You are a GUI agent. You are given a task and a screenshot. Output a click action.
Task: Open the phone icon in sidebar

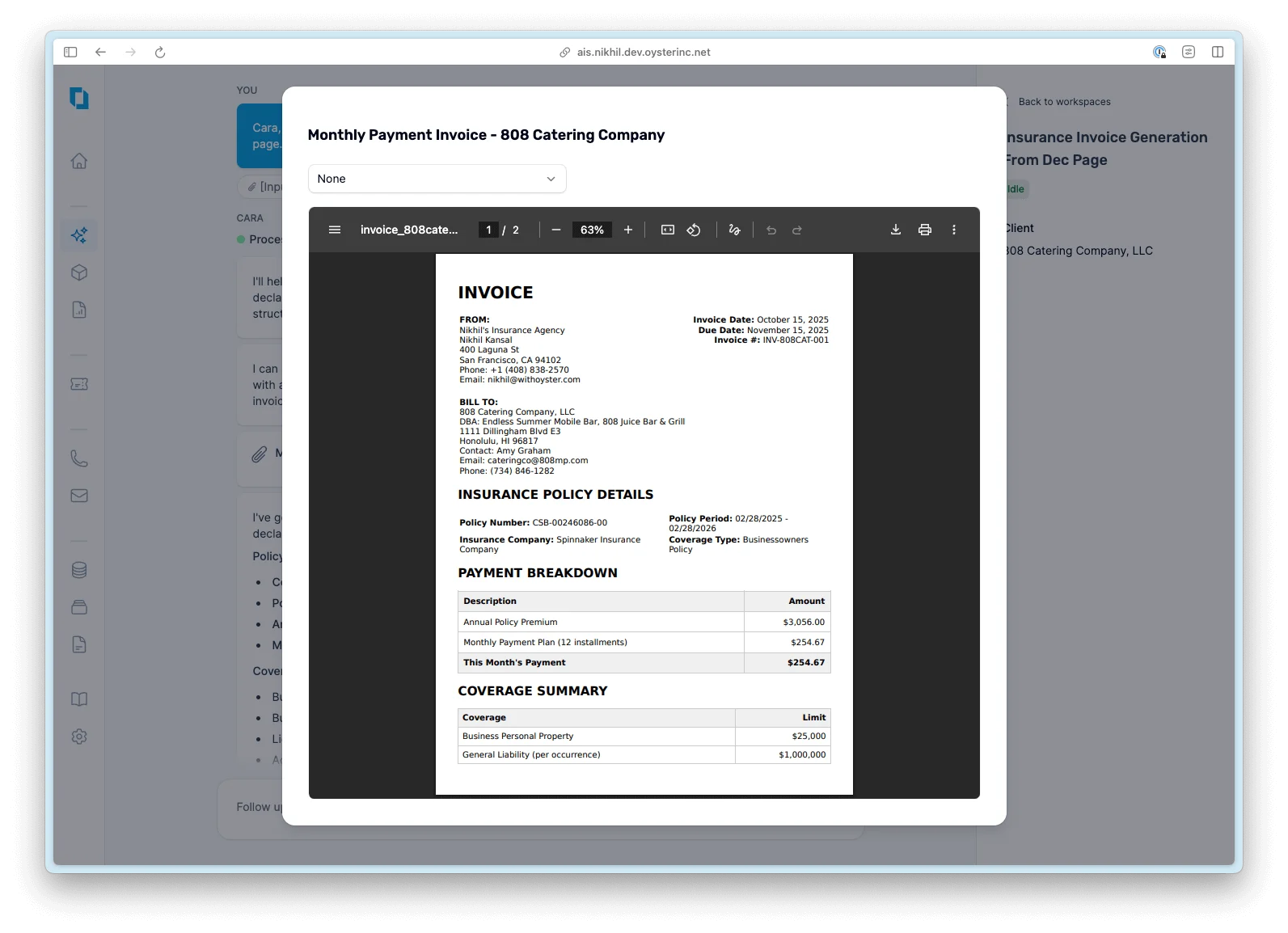(79, 458)
